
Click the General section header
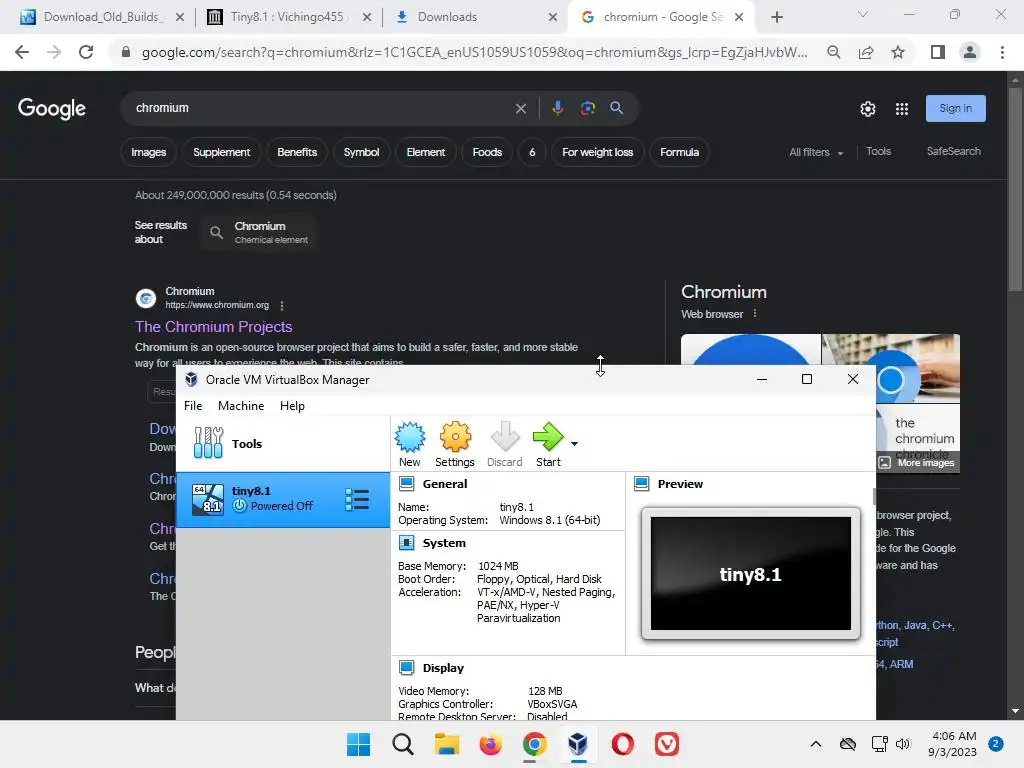pos(445,484)
